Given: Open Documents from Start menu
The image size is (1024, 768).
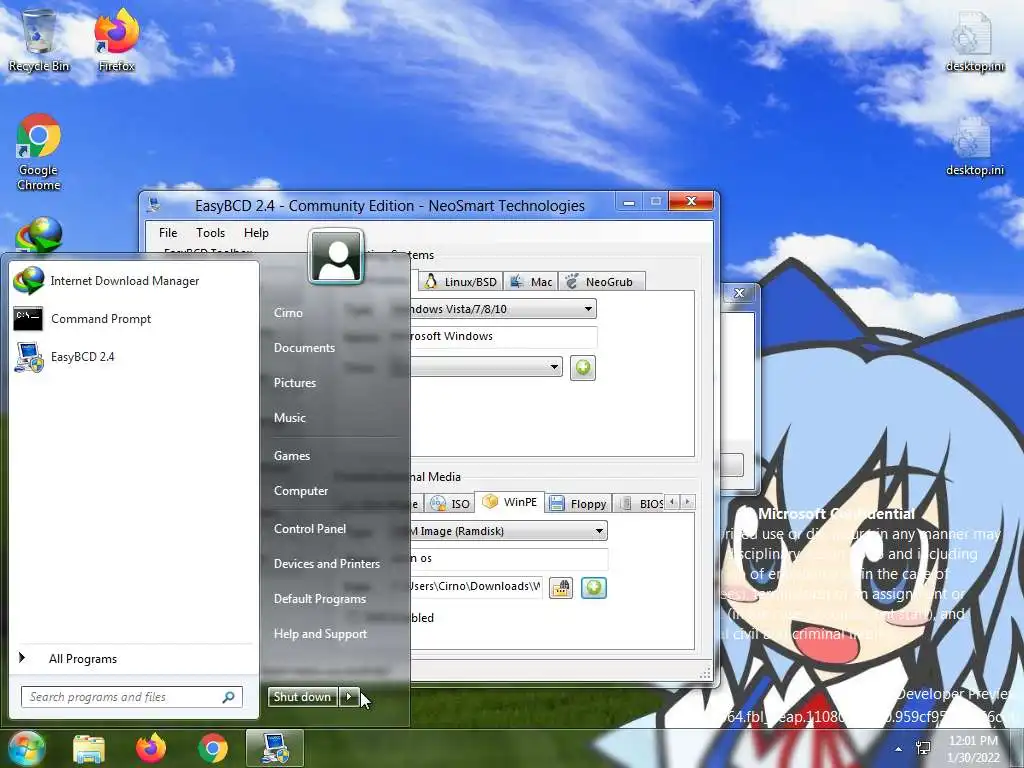Looking at the screenshot, I should (x=304, y=348).
